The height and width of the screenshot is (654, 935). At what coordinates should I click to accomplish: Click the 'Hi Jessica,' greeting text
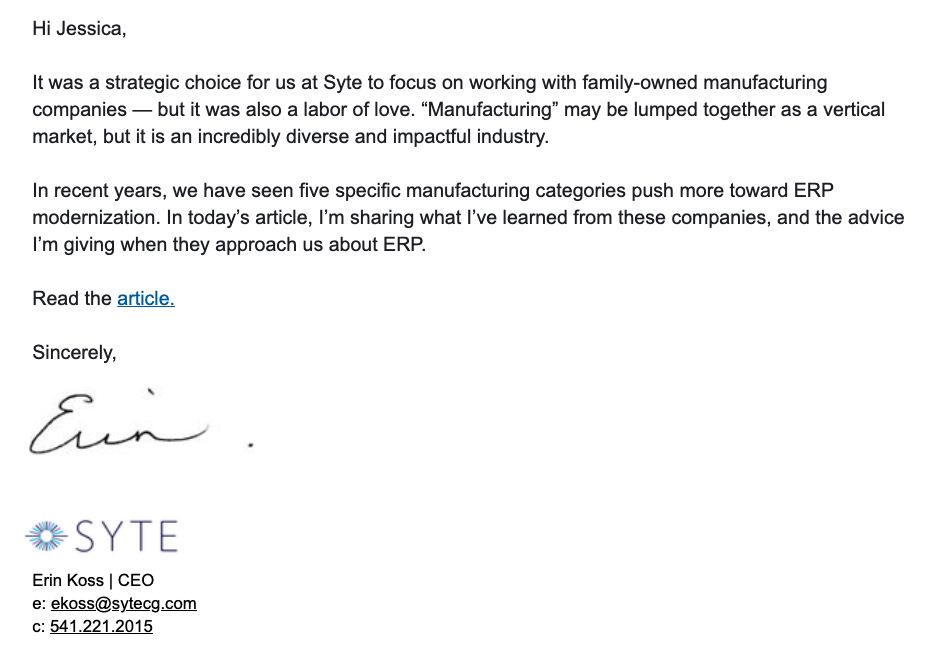tap(79, 29)
